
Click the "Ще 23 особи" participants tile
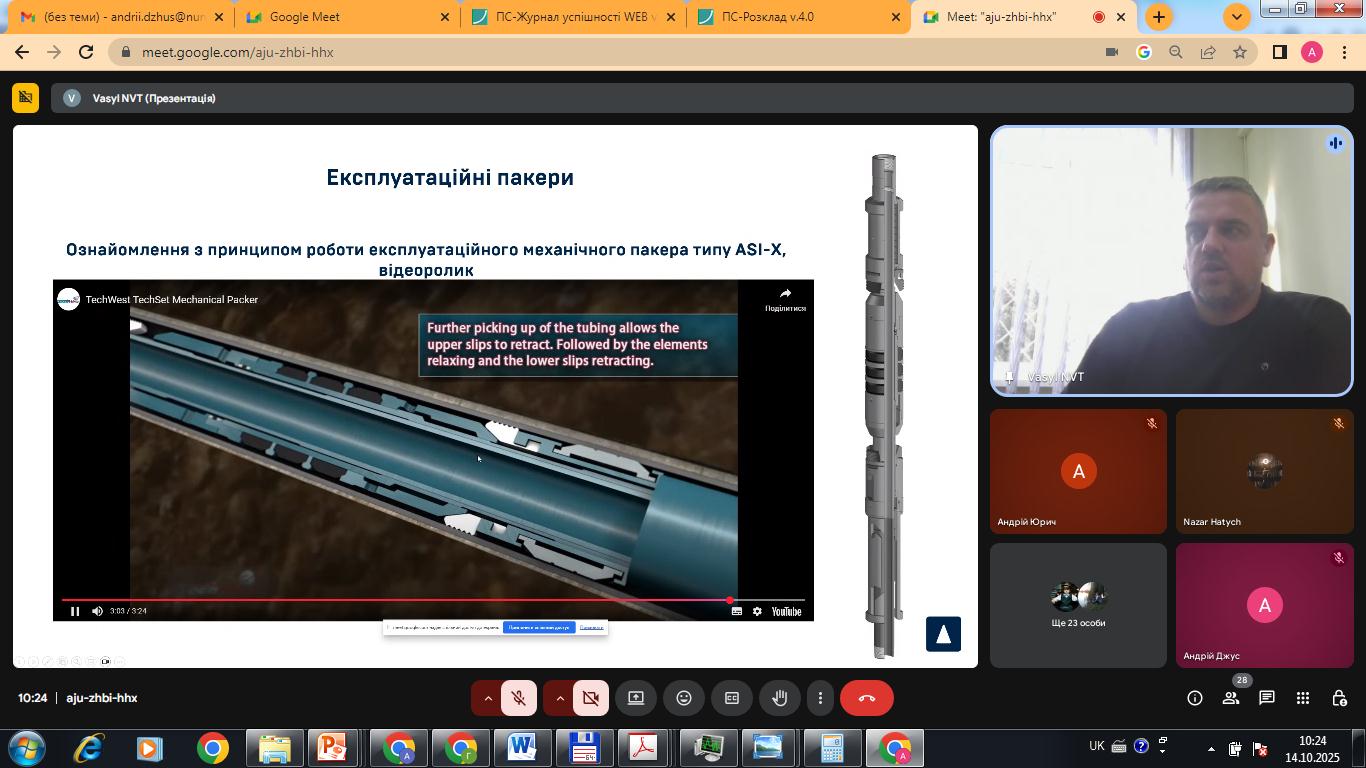1078,605
